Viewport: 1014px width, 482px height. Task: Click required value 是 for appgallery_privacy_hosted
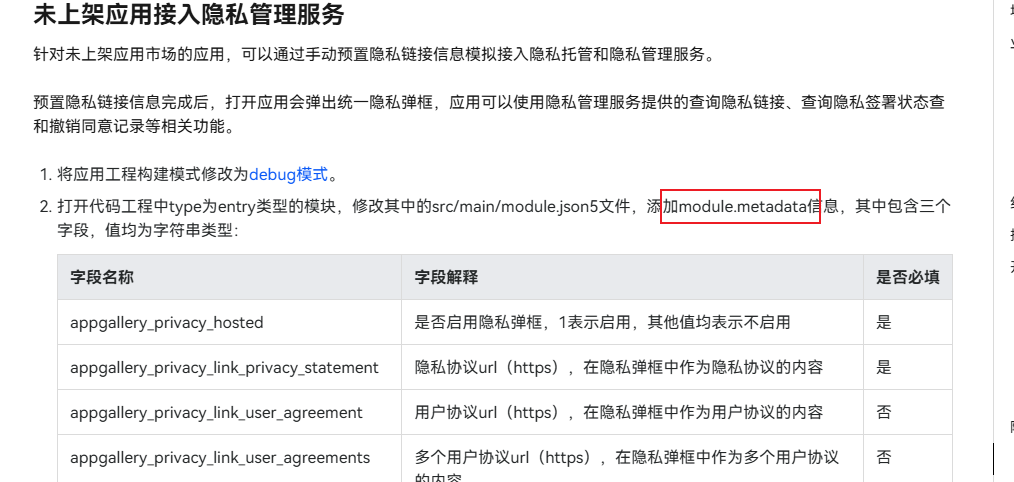pyautogui.click(x=884, y=322)
